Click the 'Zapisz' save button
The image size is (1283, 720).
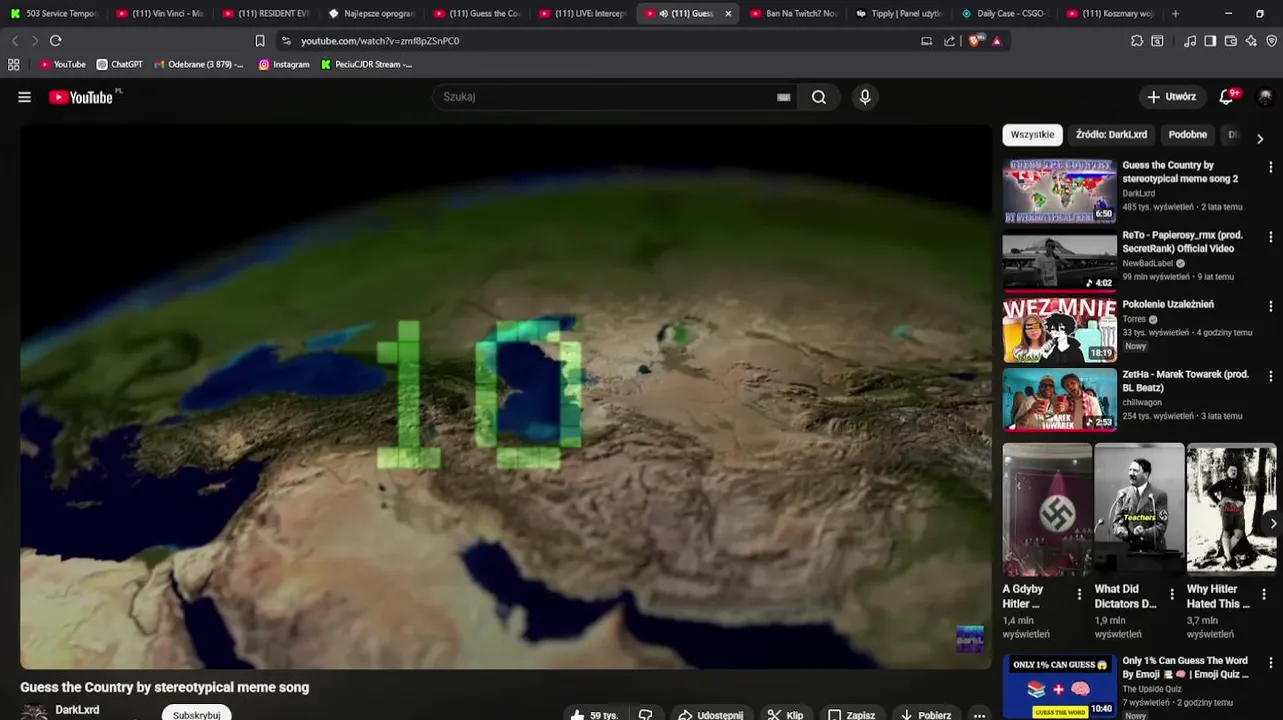pos(852,715)
